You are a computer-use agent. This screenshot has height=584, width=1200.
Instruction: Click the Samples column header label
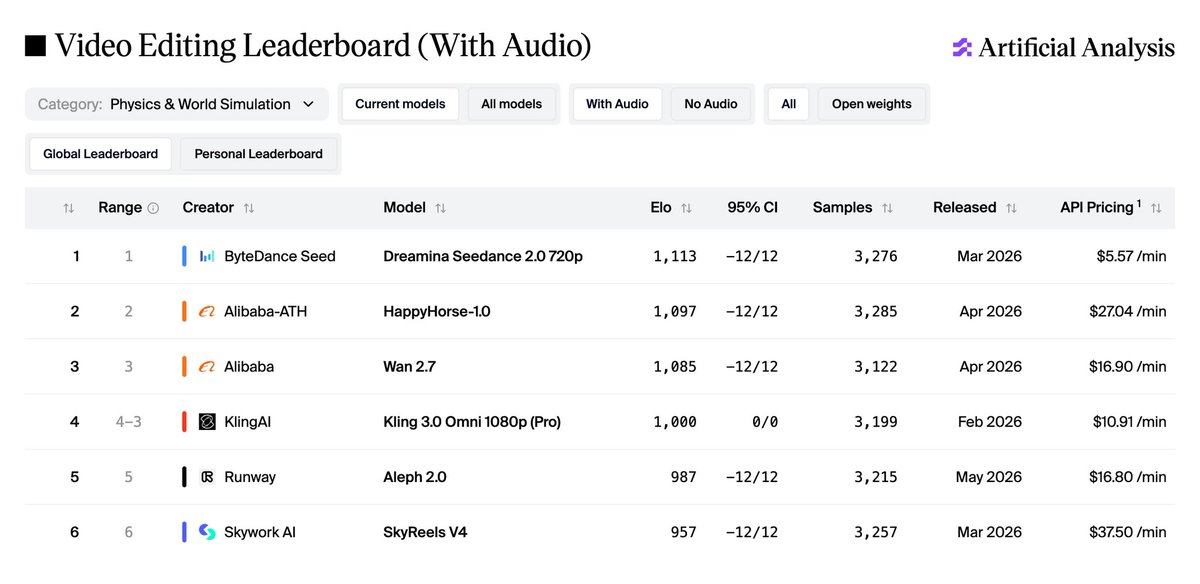(x=842, y=208)
